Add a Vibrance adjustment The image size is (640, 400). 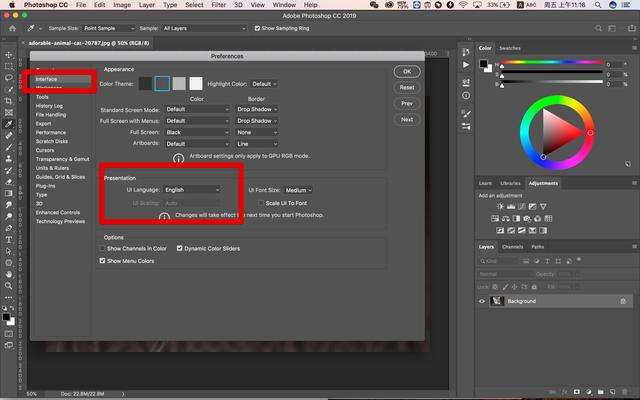(x=543, y=207)
